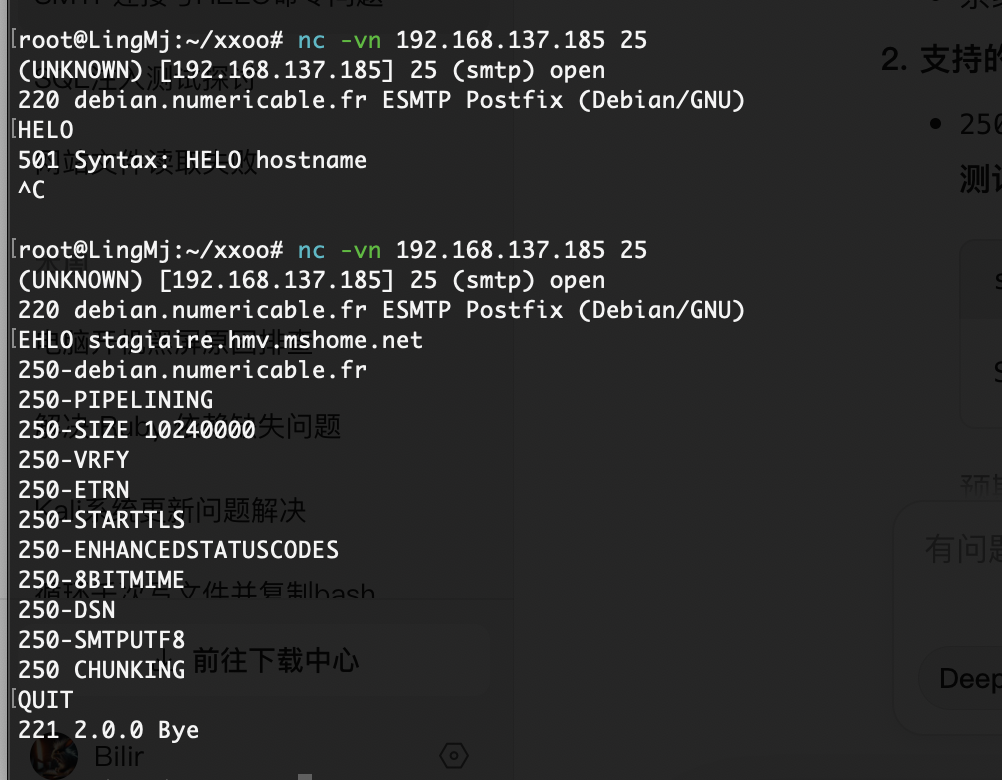Click the EHLO stagiaire.hmv.mshome.net line
Viewport: 1002px width, 780px height.
pos(220,340)
